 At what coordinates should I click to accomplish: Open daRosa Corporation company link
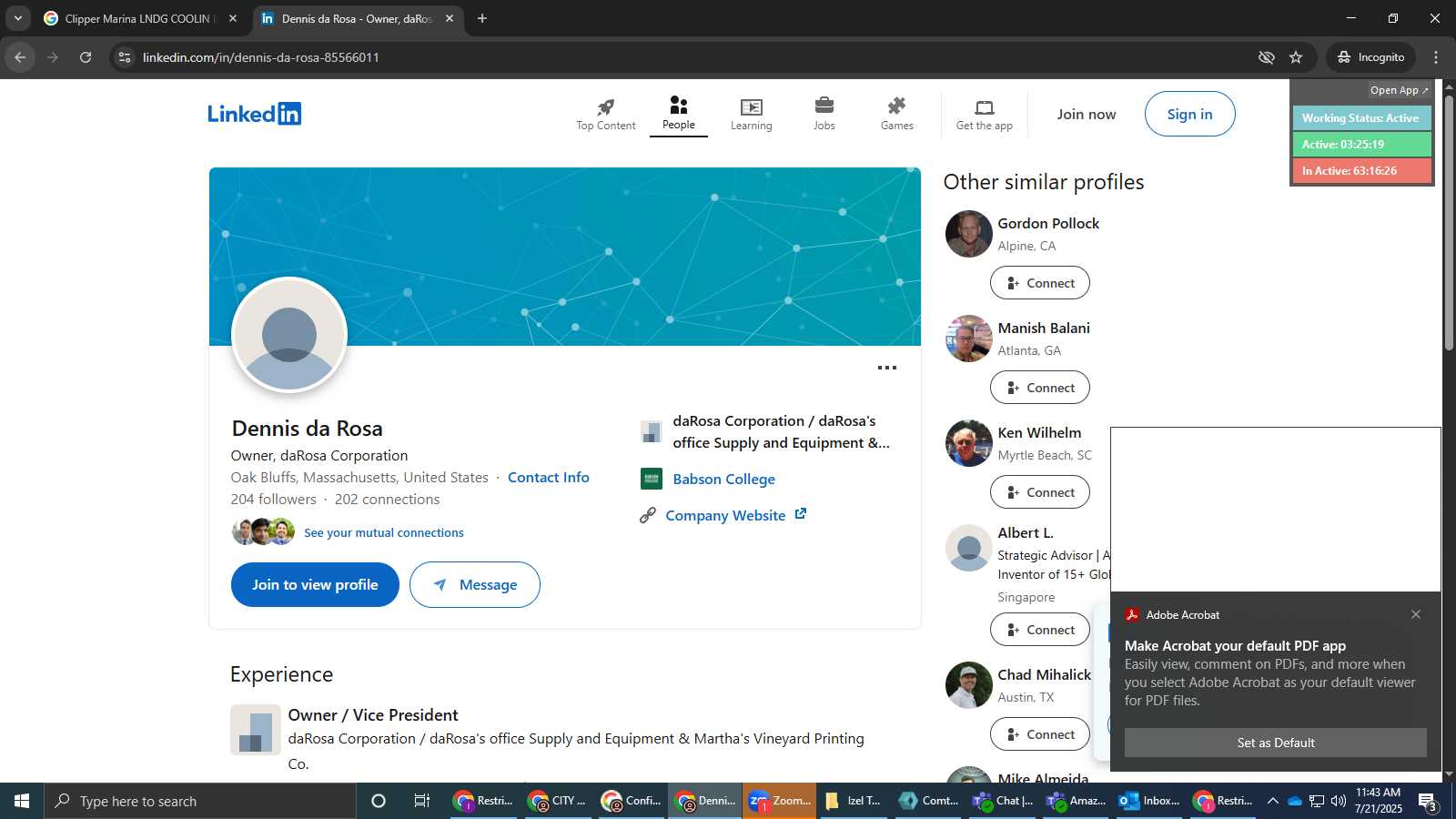coord(781,431)
